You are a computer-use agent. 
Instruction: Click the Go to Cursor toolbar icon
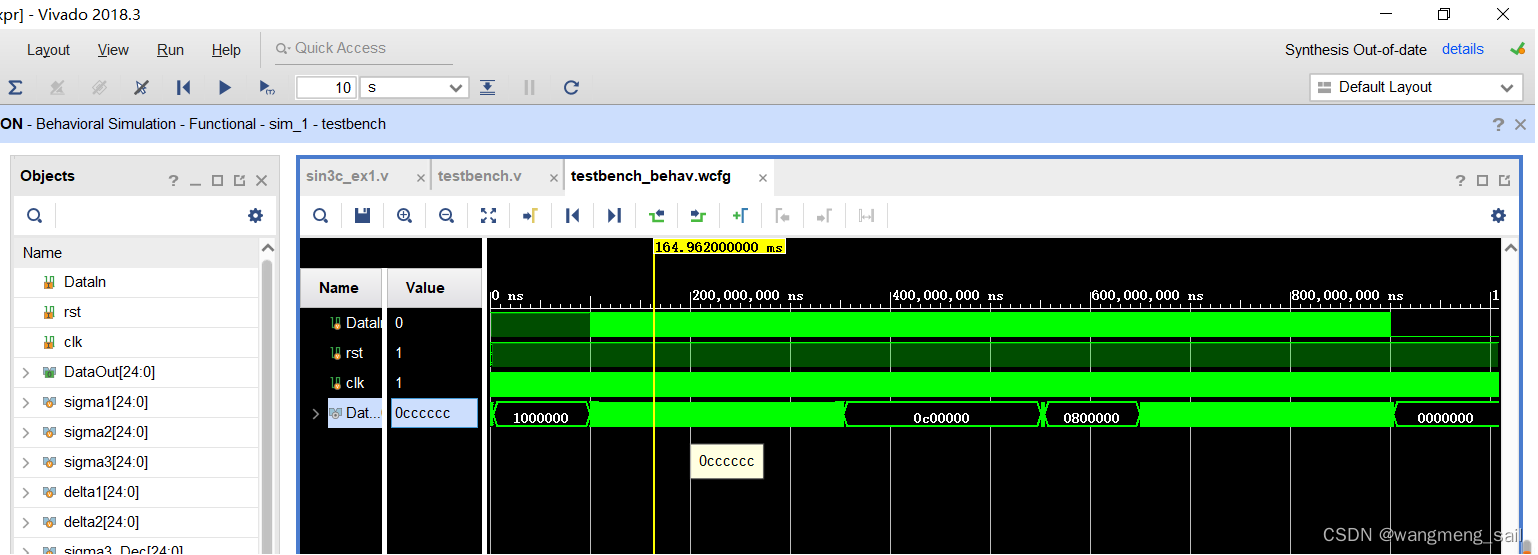point(530,215)
